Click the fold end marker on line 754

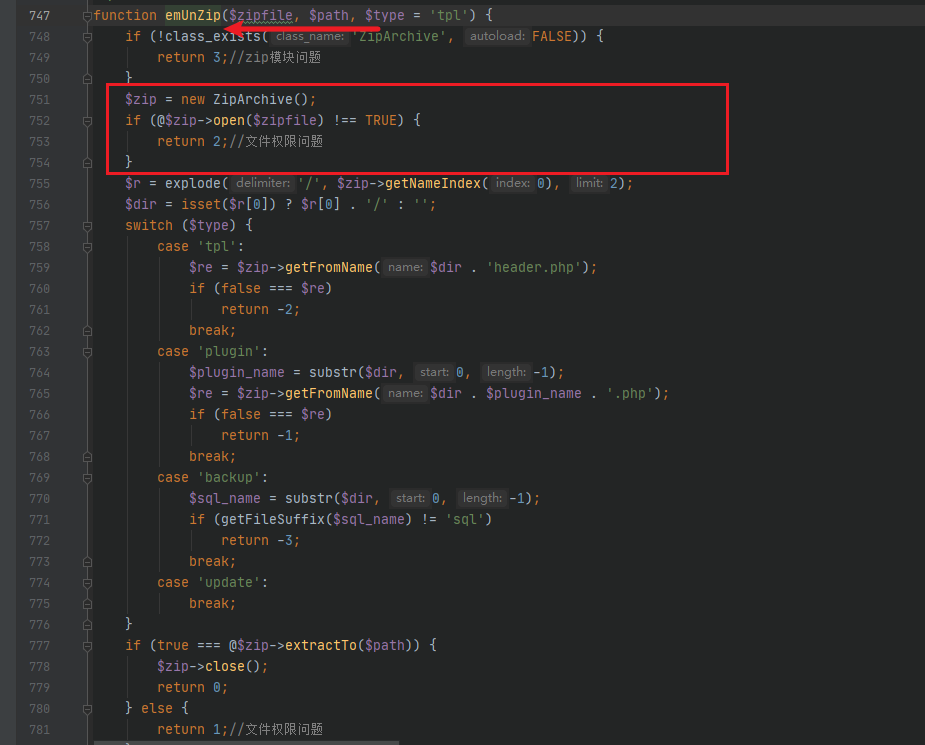[87, 163]
